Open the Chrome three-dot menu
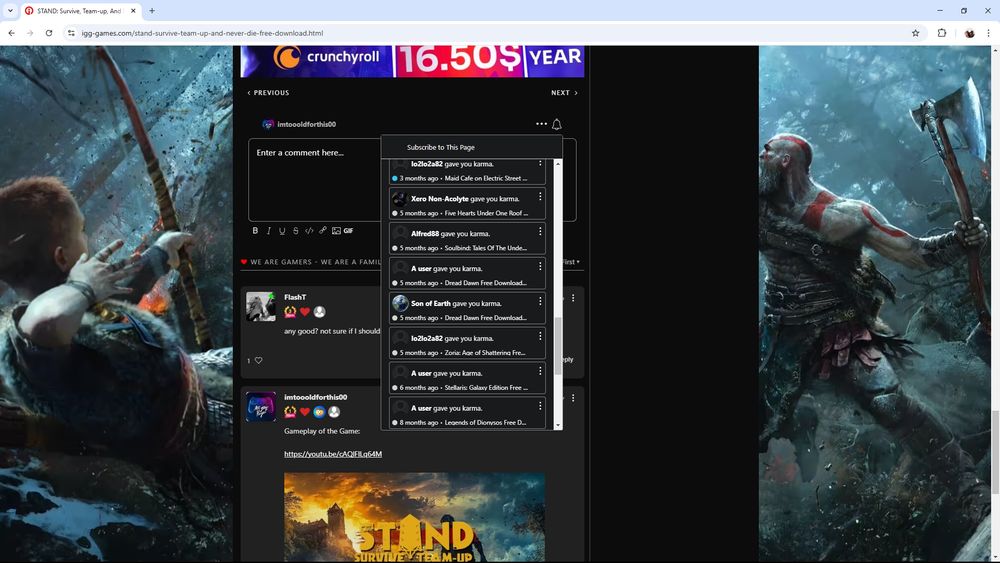The height and width of the screenshot is (563, 1000). [x=988, y=33]
